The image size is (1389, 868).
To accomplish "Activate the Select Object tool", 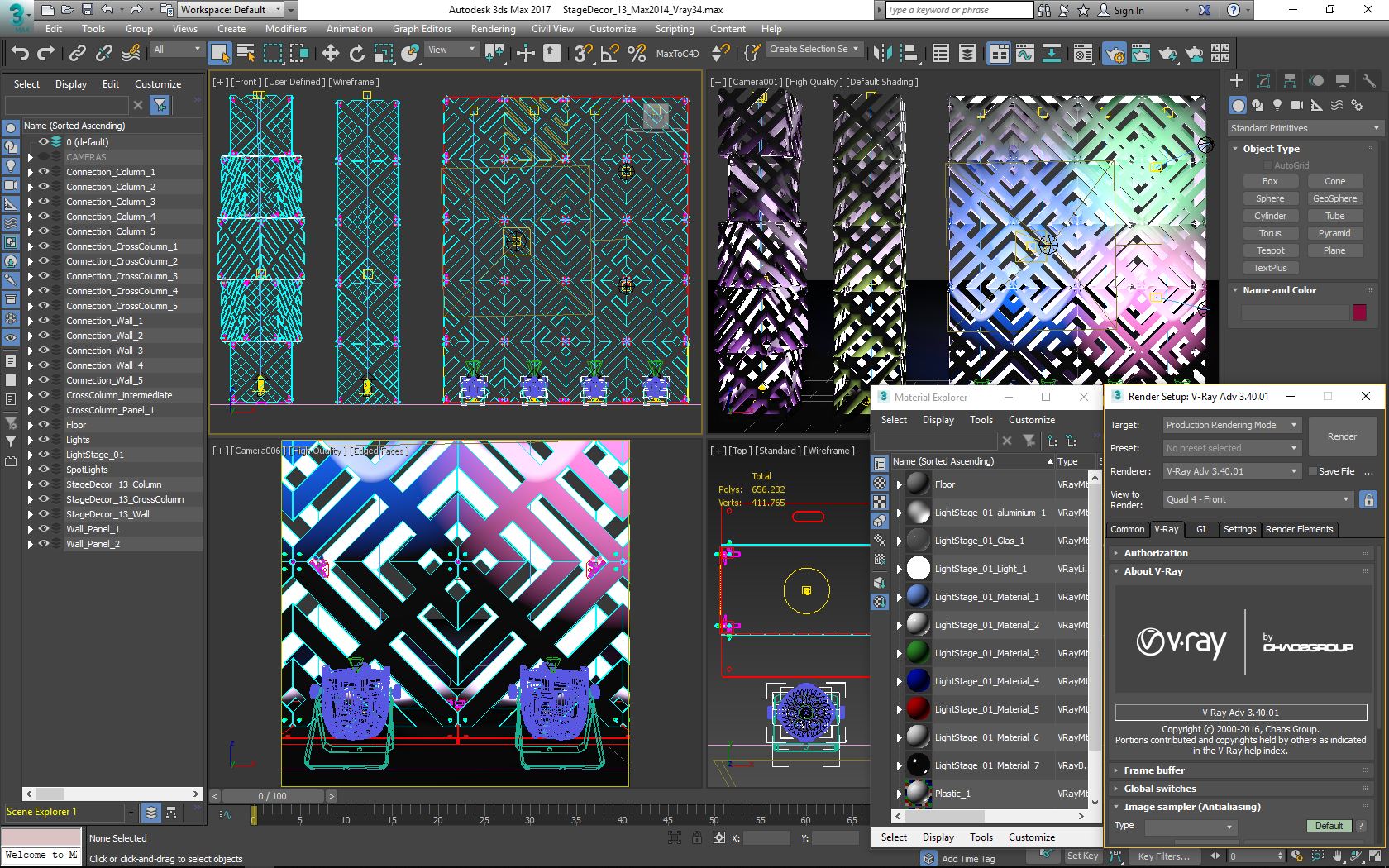I will [x=219, y=54].
